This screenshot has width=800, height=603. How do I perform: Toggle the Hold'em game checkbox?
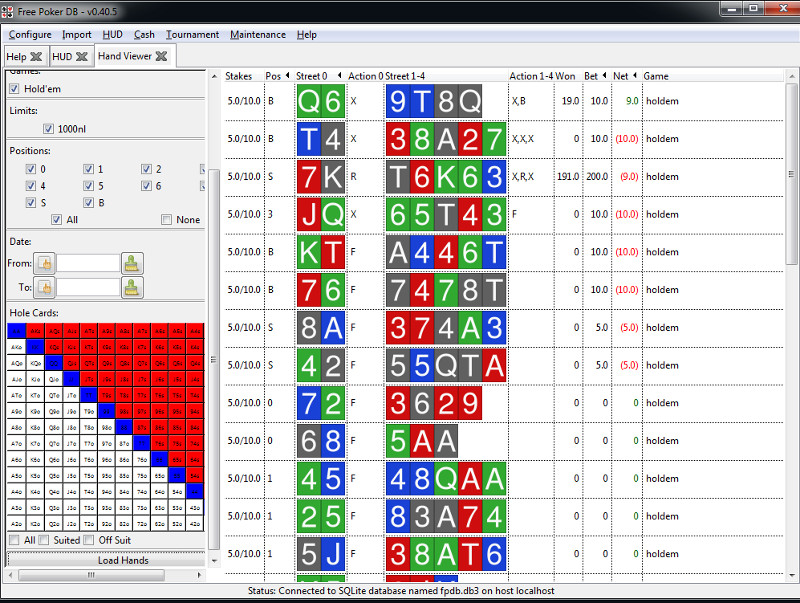(14, 89)
